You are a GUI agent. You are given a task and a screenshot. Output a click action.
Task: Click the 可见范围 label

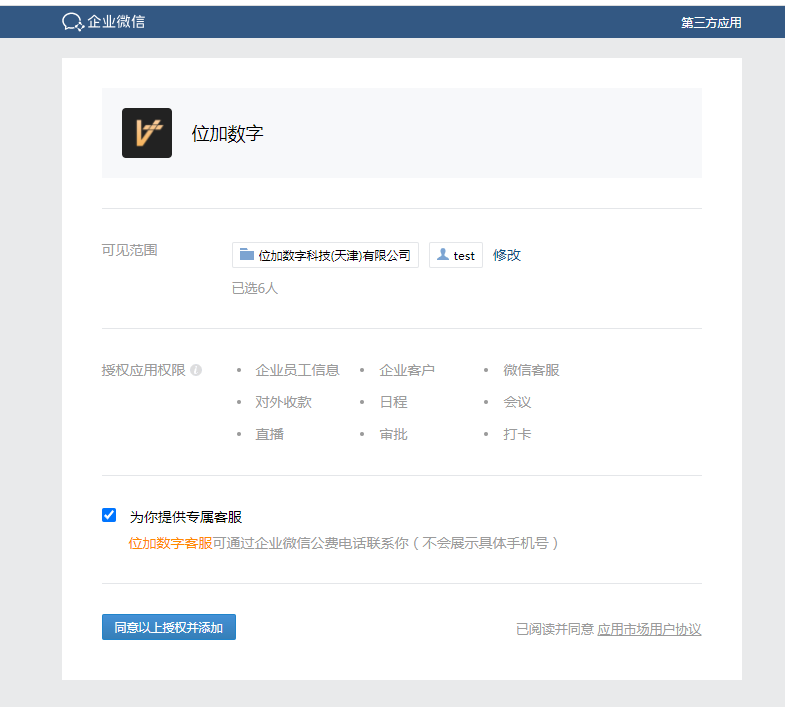[130, 250]
